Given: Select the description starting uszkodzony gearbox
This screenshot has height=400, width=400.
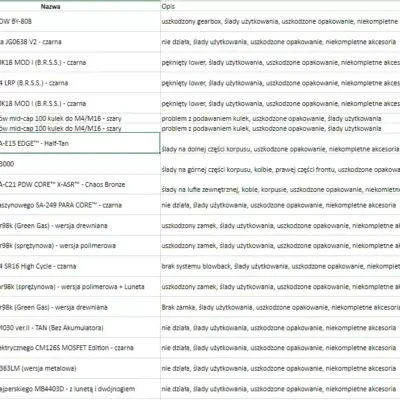Looking at the screenshot, I should tap(280, 21).
